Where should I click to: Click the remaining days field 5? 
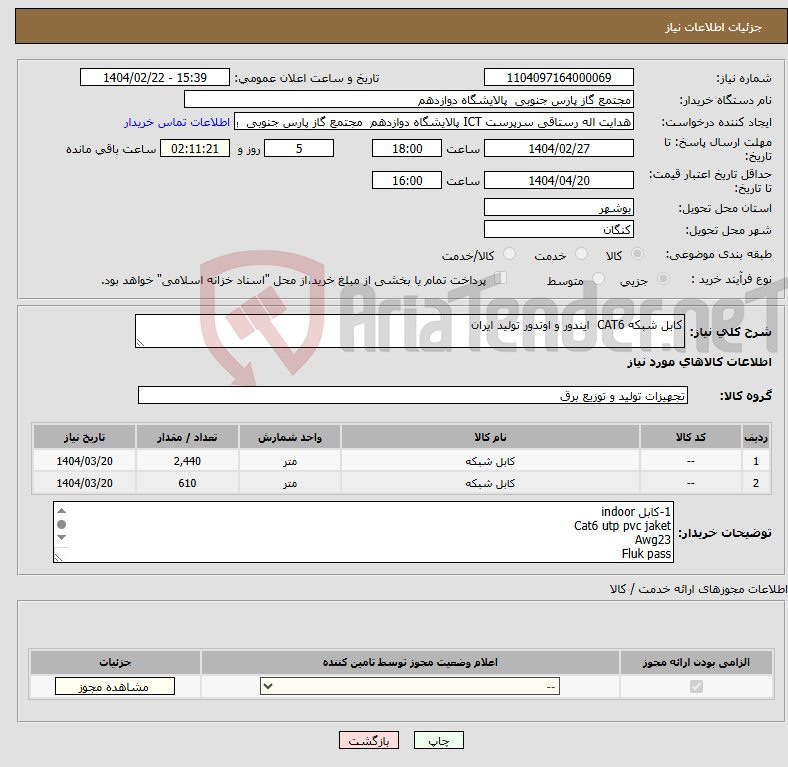pyautogui.click(x=299, y=148)
